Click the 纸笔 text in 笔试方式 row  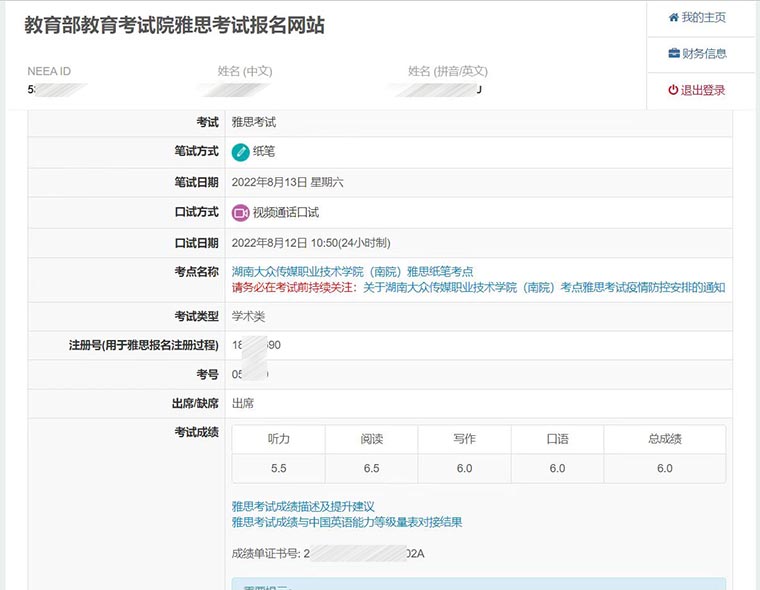(264, 152)
